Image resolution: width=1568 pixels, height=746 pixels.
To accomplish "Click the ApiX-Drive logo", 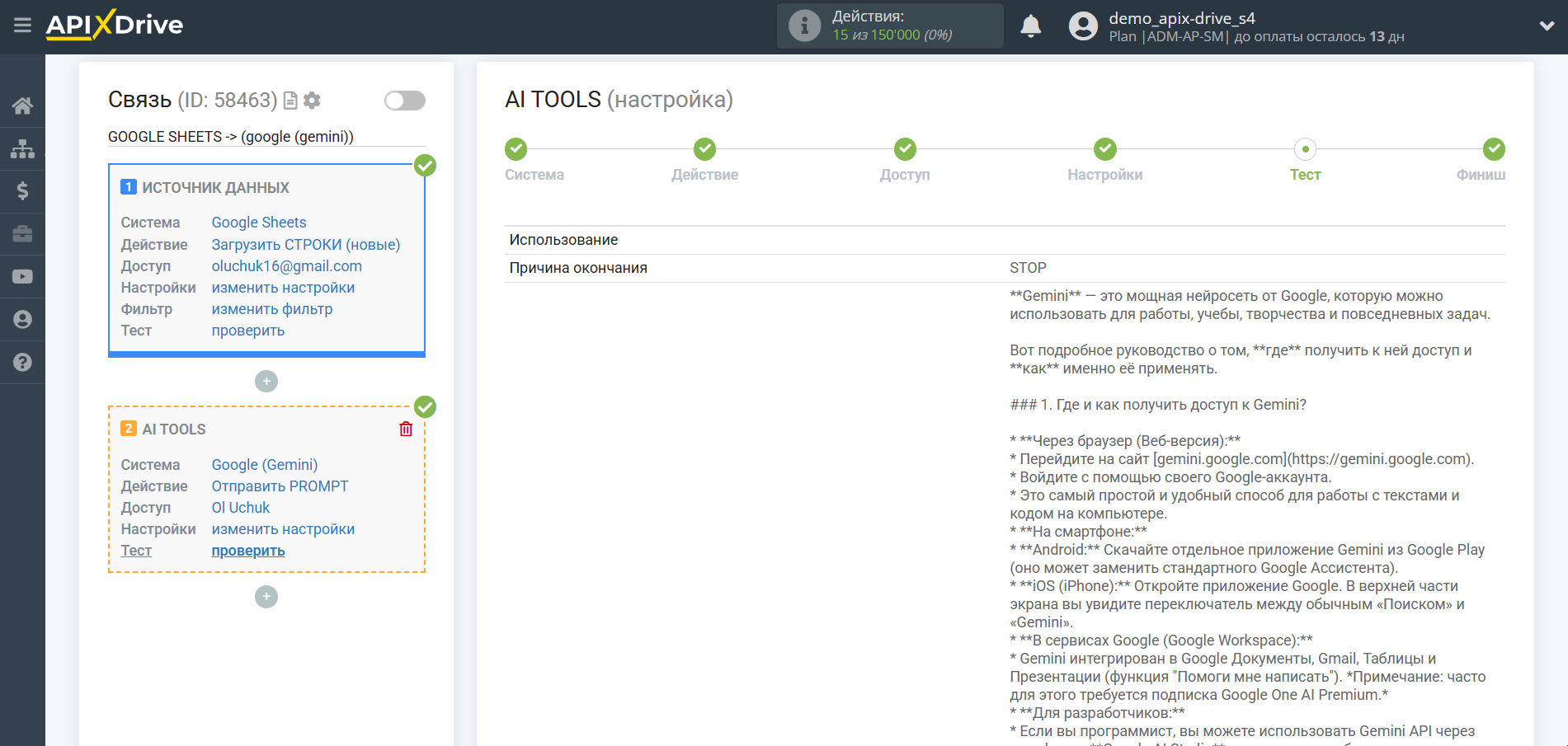I will point(115,26).
